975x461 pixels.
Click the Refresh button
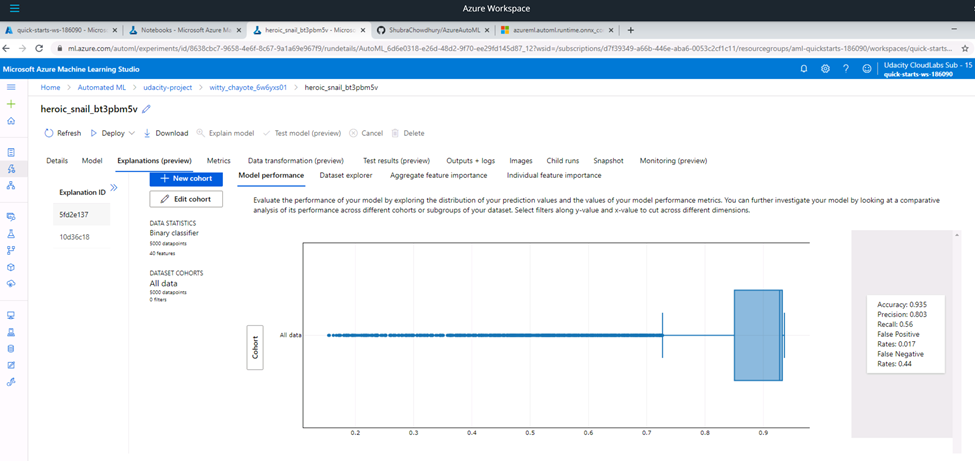(x=63, y=133)
